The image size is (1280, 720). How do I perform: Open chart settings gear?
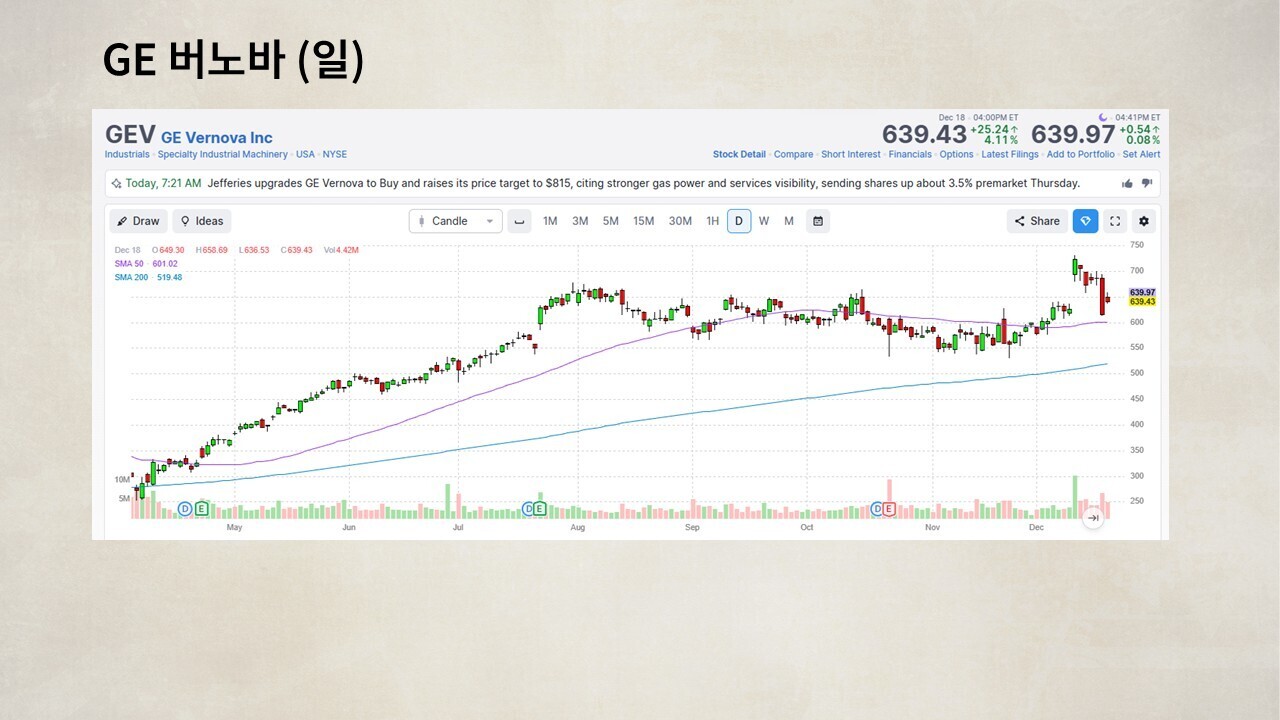point(1144,221)
